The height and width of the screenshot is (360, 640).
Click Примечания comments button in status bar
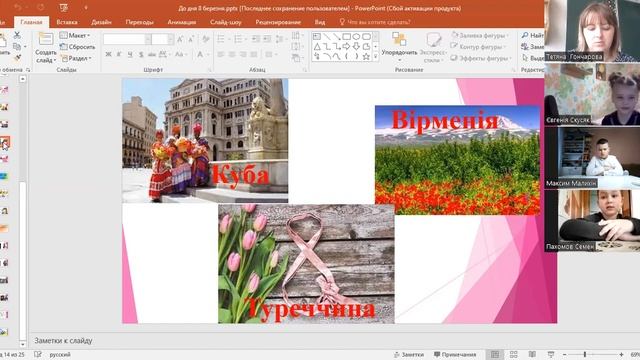(x=455, y=354)
